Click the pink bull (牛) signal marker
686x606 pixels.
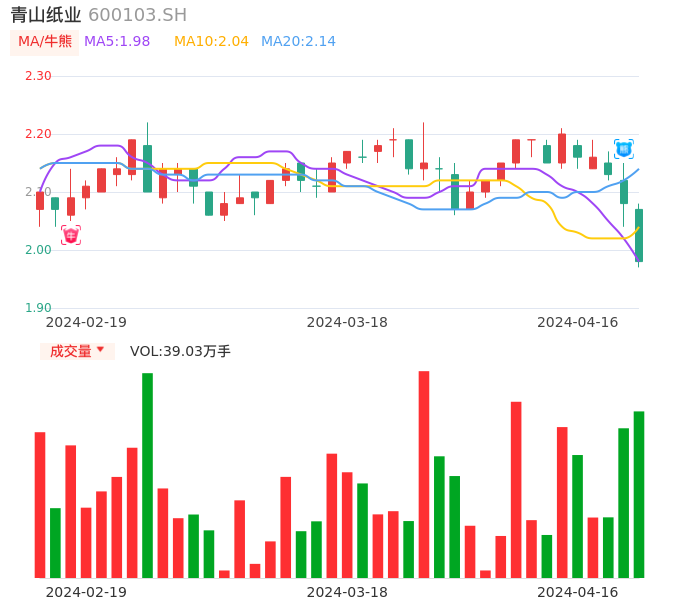coord(71,235)
